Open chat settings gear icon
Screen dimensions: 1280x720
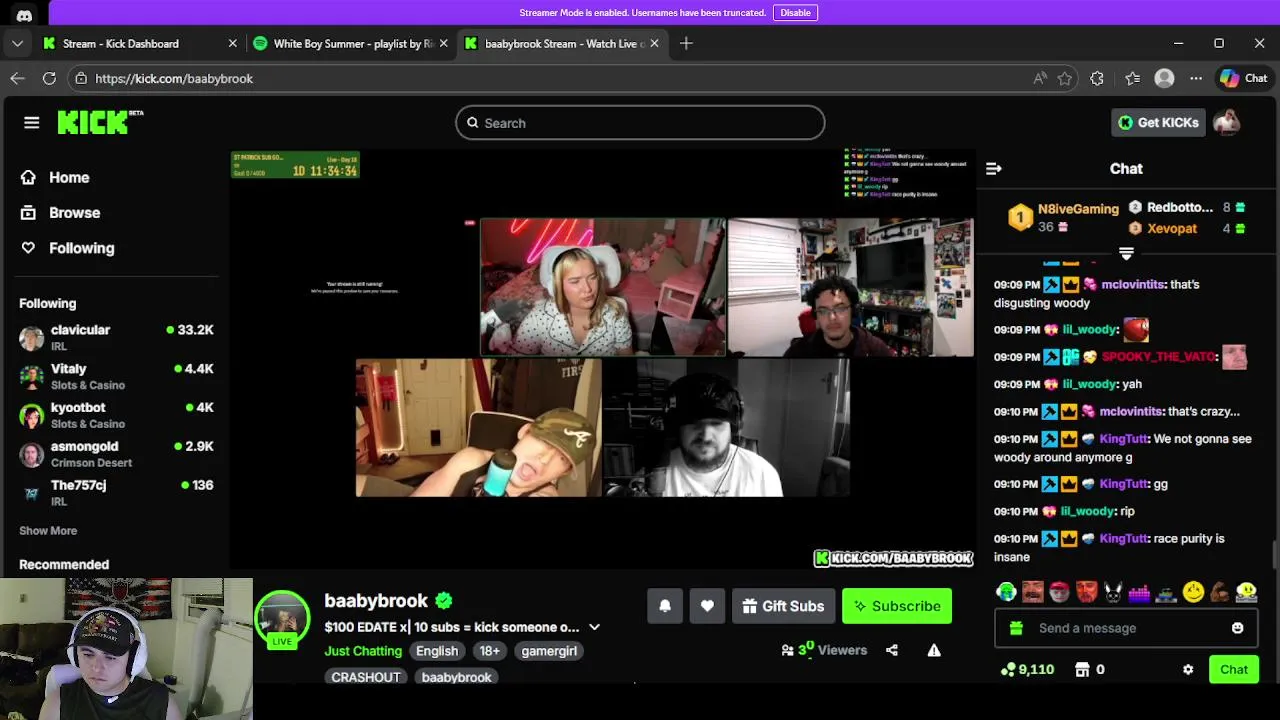click(1188, 670)
